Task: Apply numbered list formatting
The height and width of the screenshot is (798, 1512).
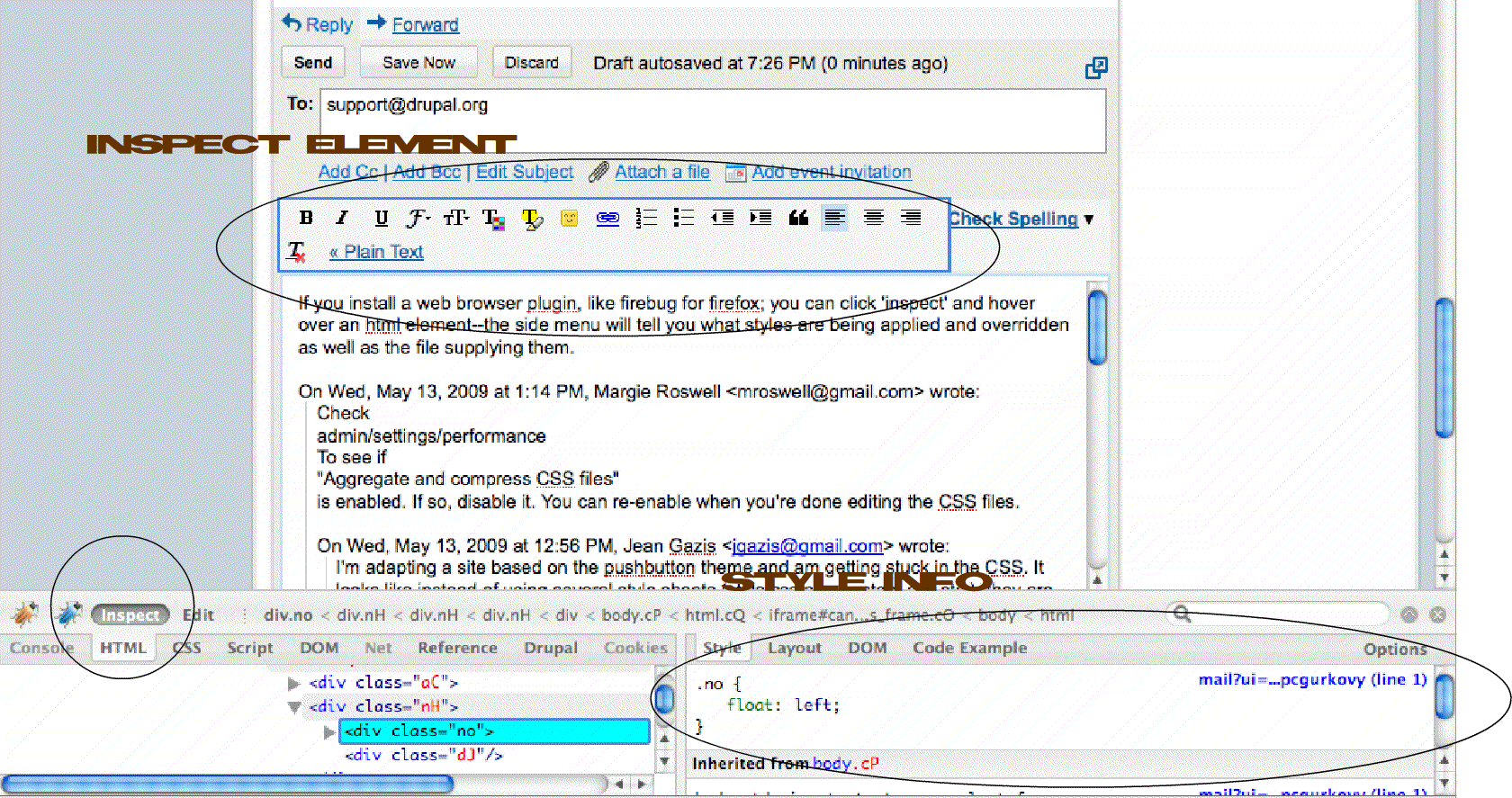Action: click(x=645, y=218)
